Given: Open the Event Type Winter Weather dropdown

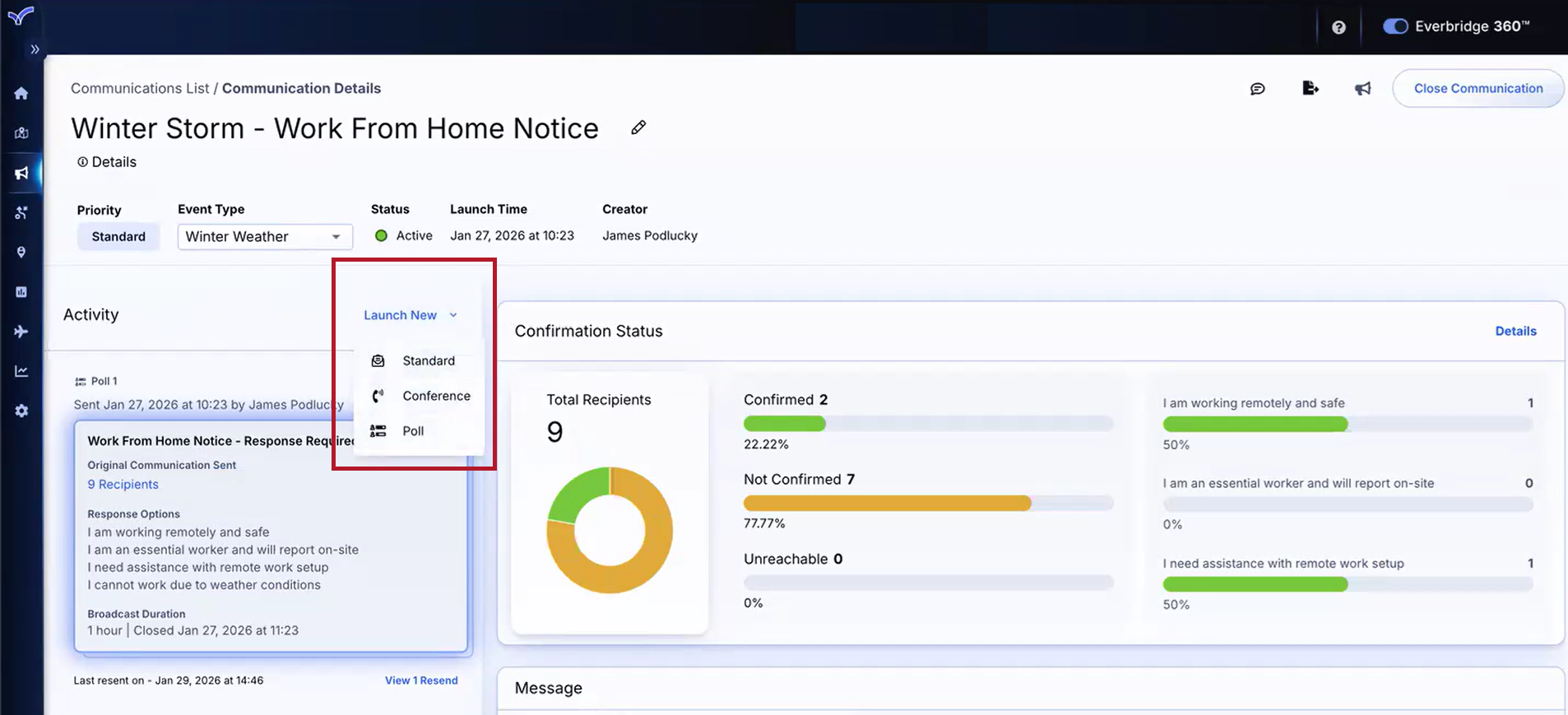Looking at the screenshot, I should pyautogui.click(x=265, y=237).
